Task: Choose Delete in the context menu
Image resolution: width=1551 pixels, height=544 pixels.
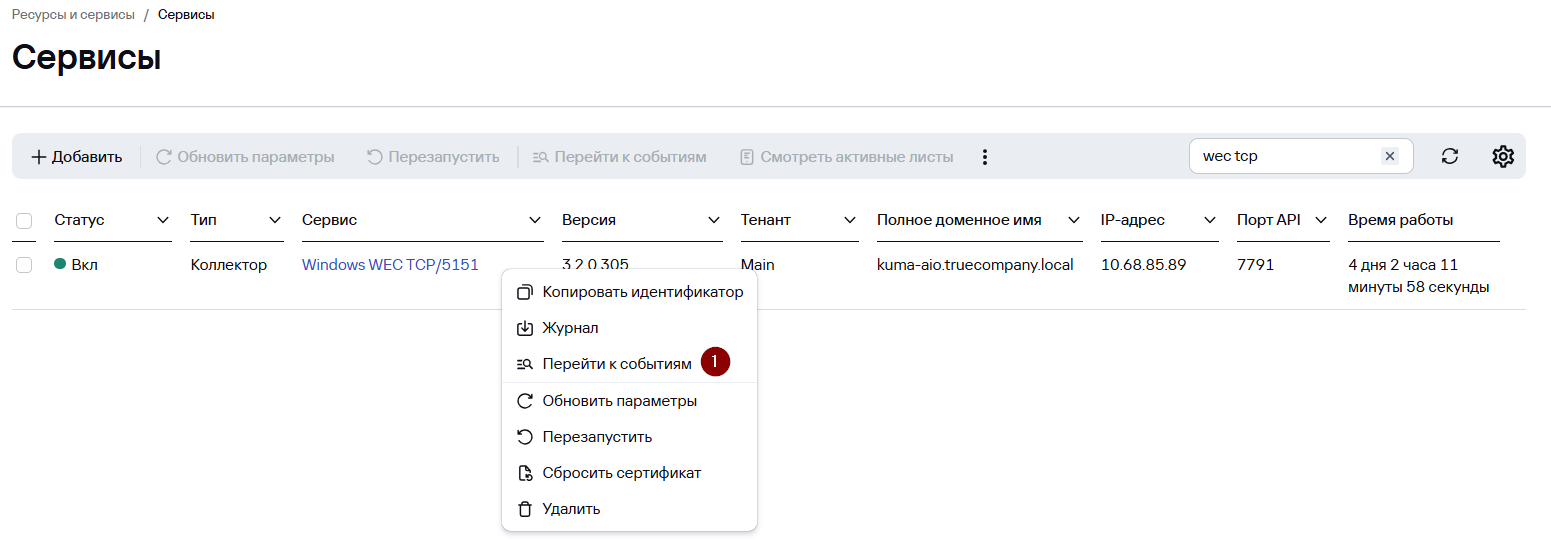Action: (x=571, y=509)
